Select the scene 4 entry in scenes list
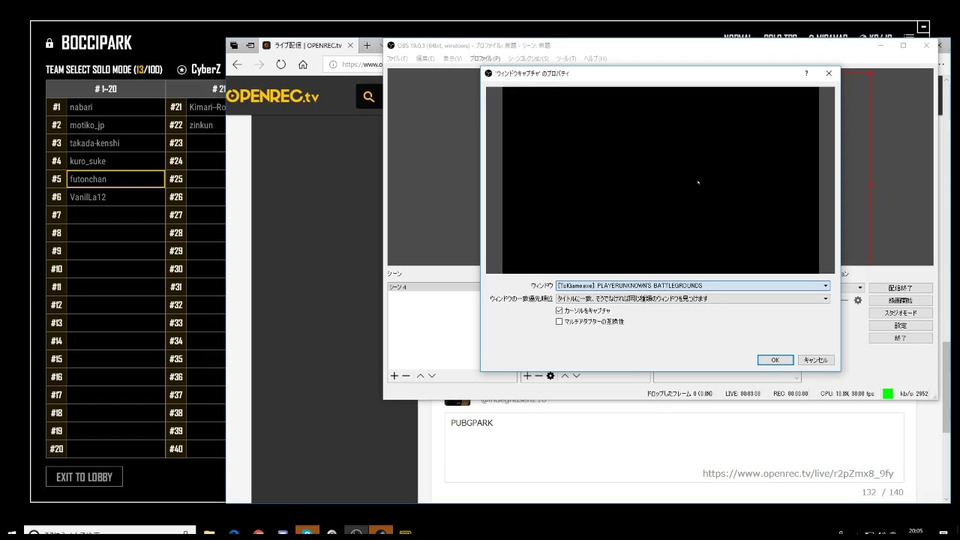Image resolution: width=960 pixels, height=540 pixels. click(x=434, y=287)
